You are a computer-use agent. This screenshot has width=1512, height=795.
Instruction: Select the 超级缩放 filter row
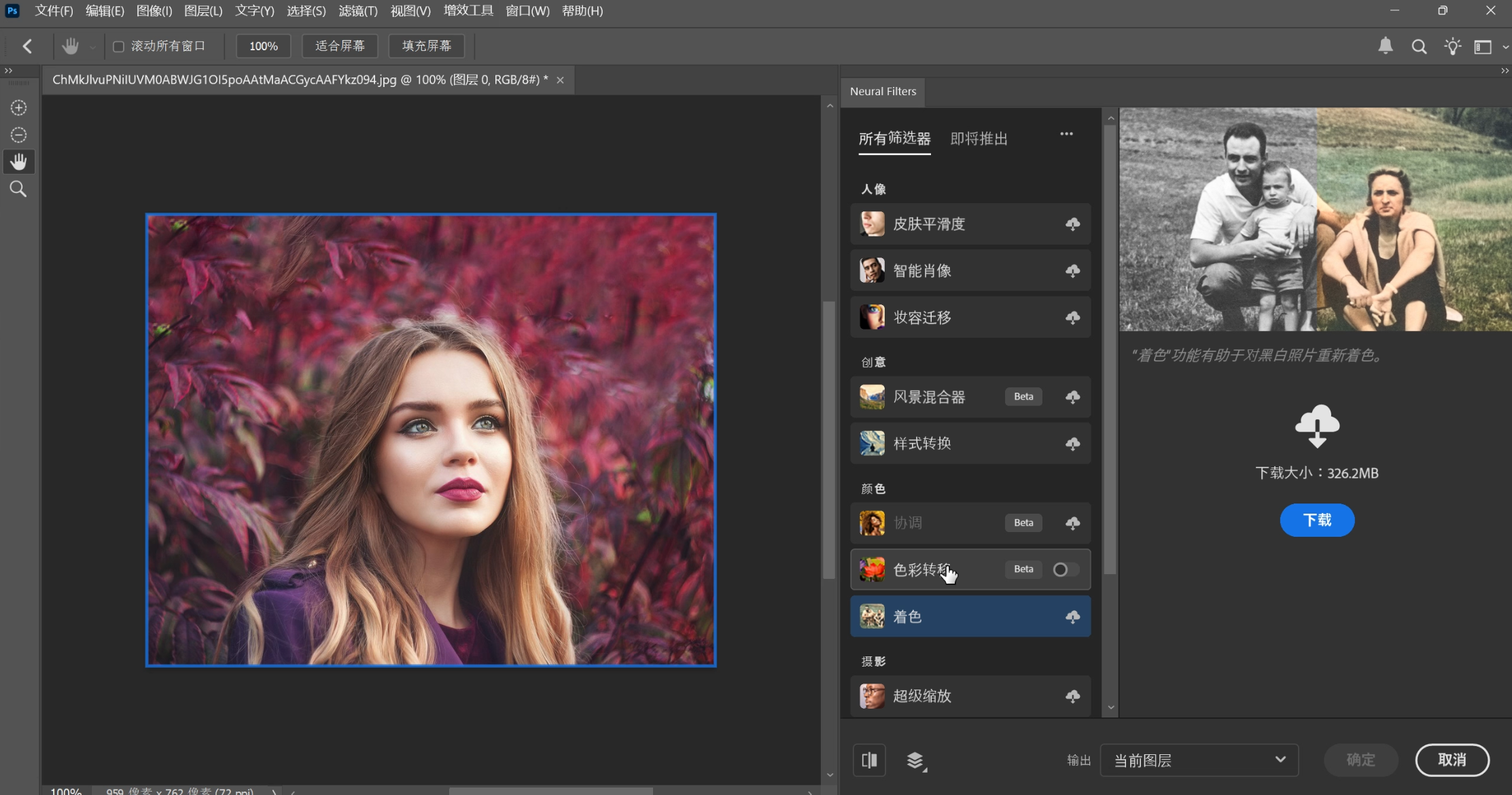click(x=970, y=696)
